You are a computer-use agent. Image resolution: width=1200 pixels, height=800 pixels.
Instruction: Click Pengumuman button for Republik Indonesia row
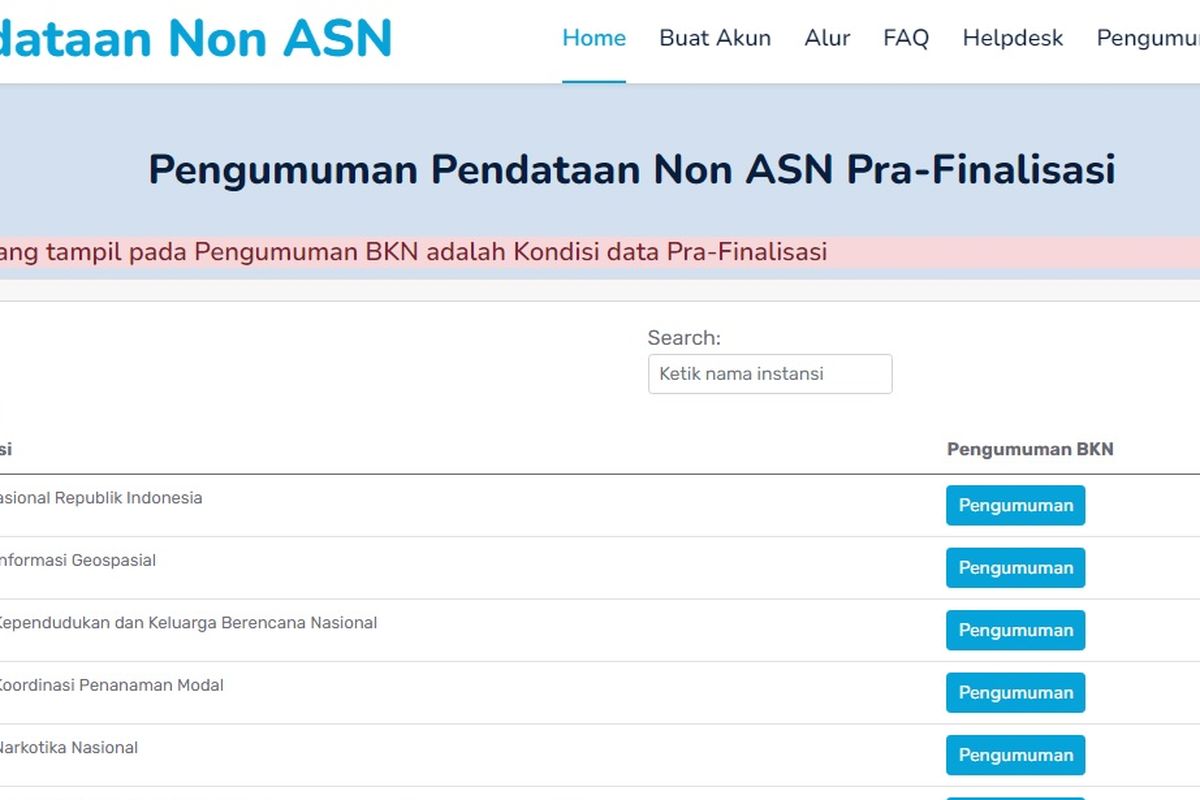(x=1015, y=506)
